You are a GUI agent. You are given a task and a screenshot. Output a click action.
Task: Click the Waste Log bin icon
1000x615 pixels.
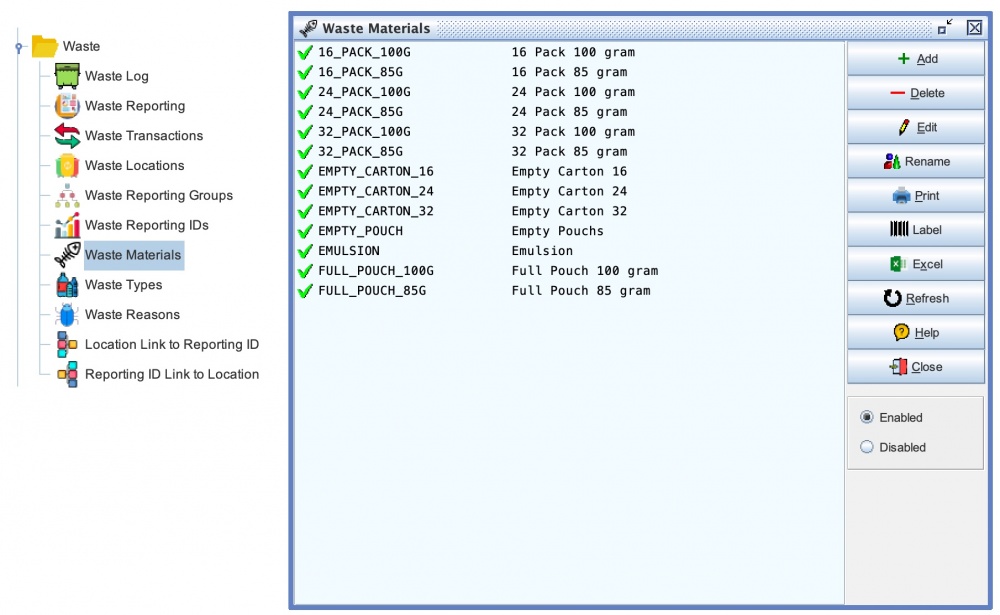pyautogui.click(x=67, y=76)
